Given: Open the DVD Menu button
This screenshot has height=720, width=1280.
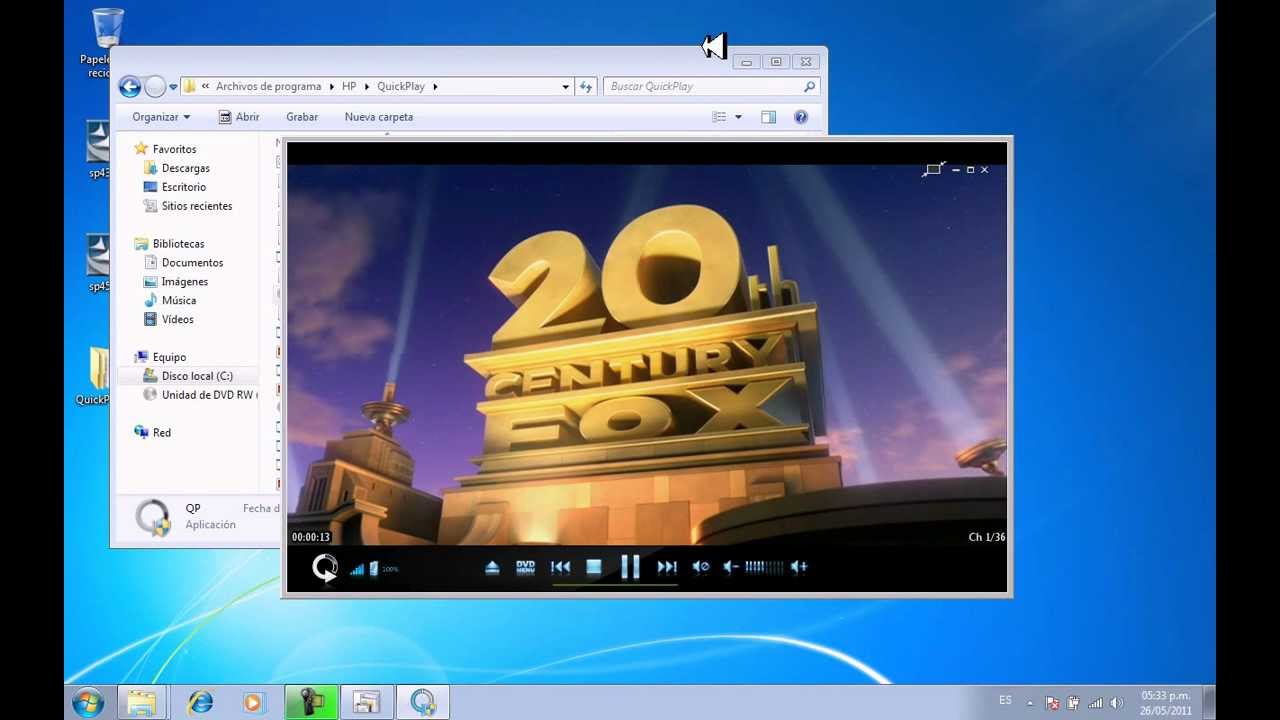Looking at the screenshot, I should click(525, 567).
